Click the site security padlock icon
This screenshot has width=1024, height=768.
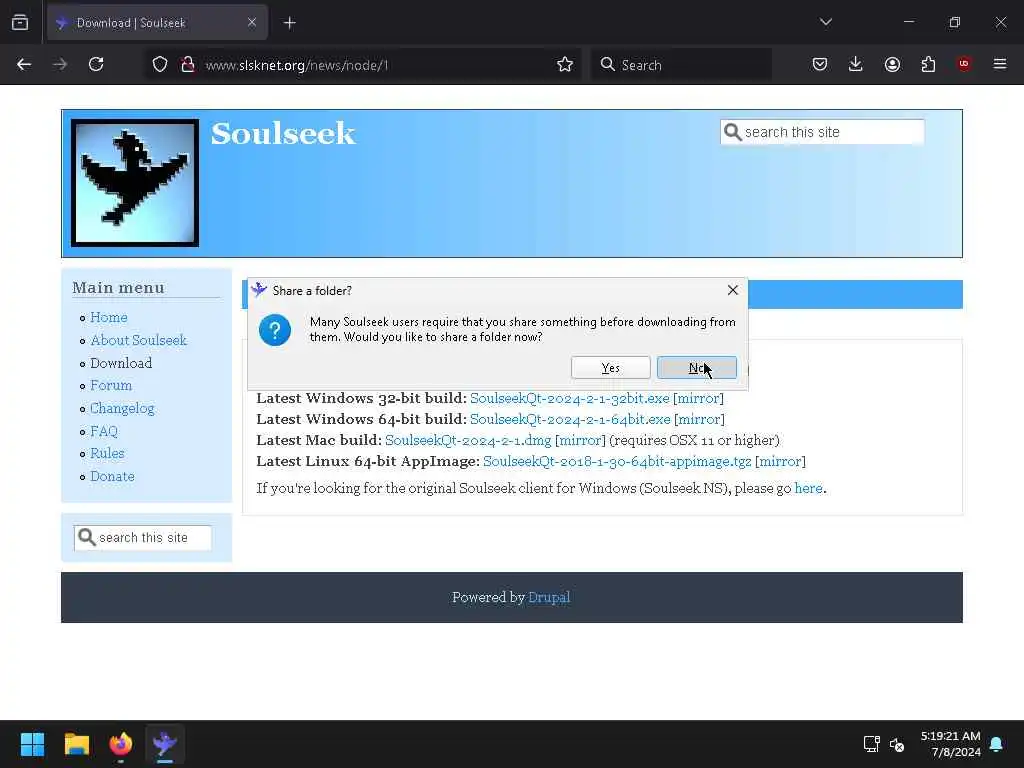[188, 65]
